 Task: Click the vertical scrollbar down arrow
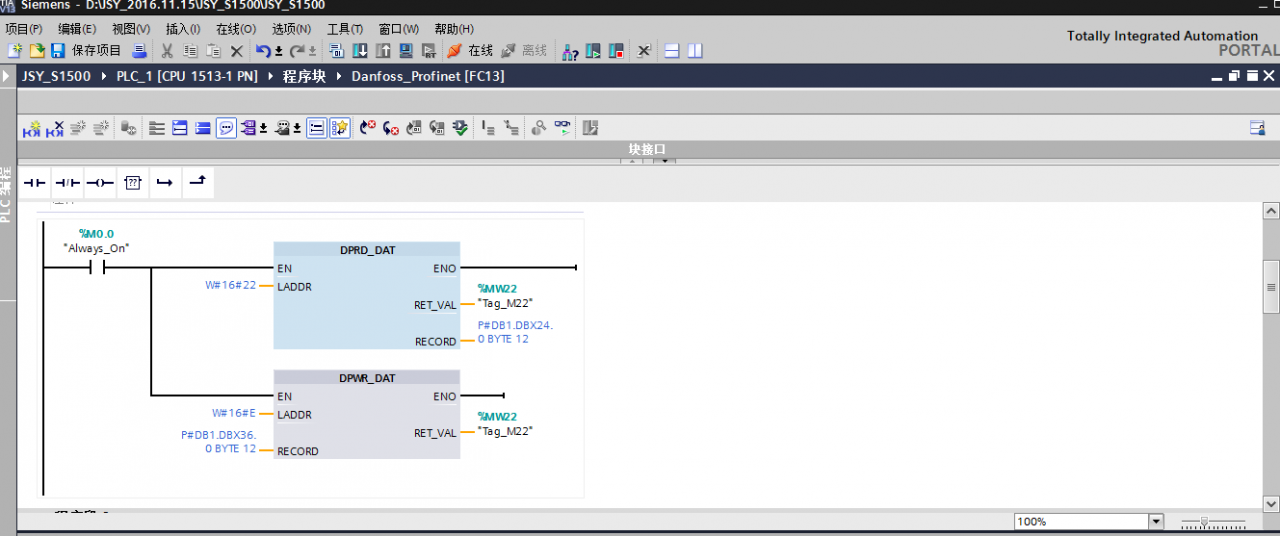[x=1271, y=503]
